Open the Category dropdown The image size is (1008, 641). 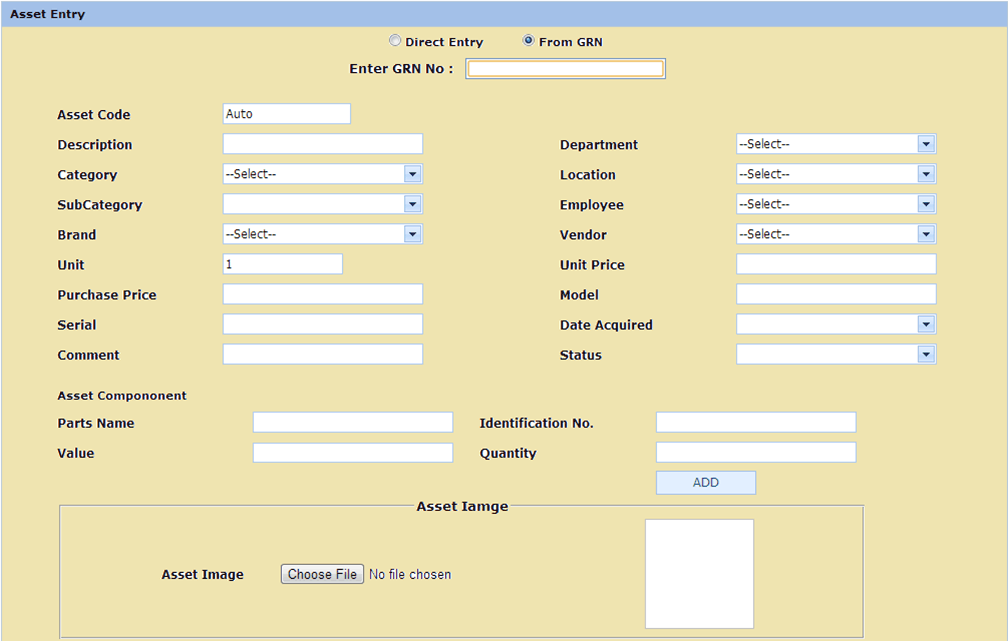click(322, 174)
